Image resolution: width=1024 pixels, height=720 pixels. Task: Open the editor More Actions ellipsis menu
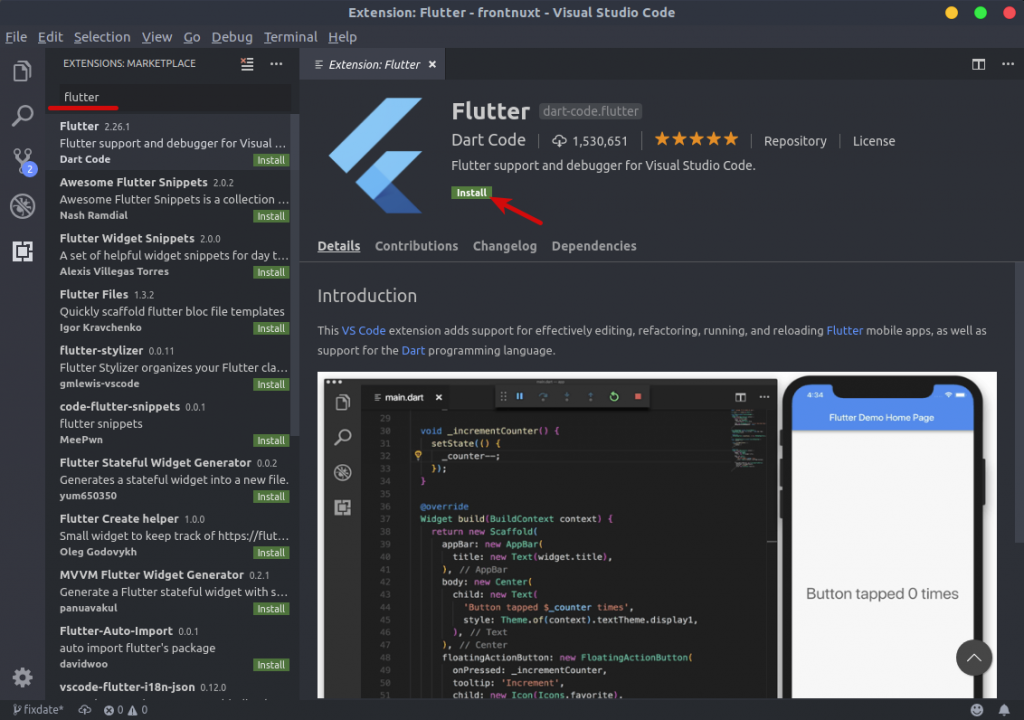coord(1008,63)
